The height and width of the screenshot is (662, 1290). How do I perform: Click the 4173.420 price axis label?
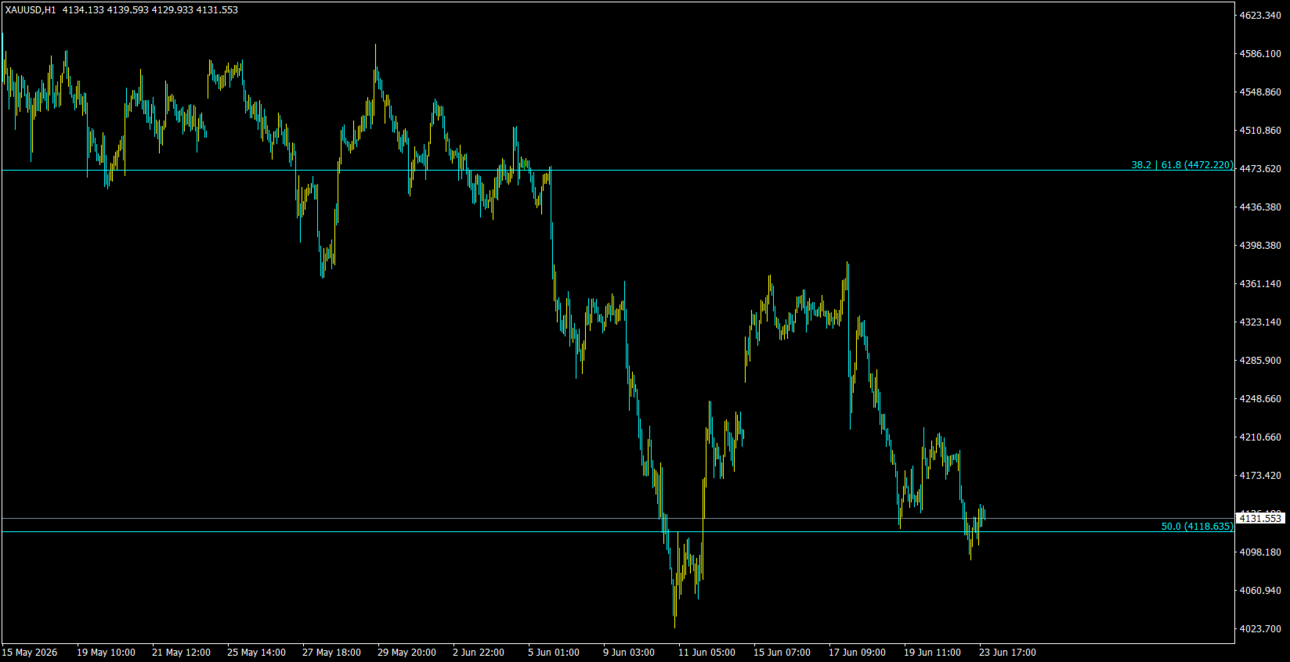point(1260,476)
